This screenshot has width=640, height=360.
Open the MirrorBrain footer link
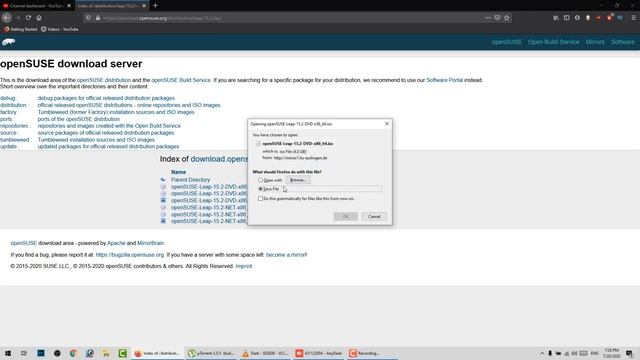[150, 243]
